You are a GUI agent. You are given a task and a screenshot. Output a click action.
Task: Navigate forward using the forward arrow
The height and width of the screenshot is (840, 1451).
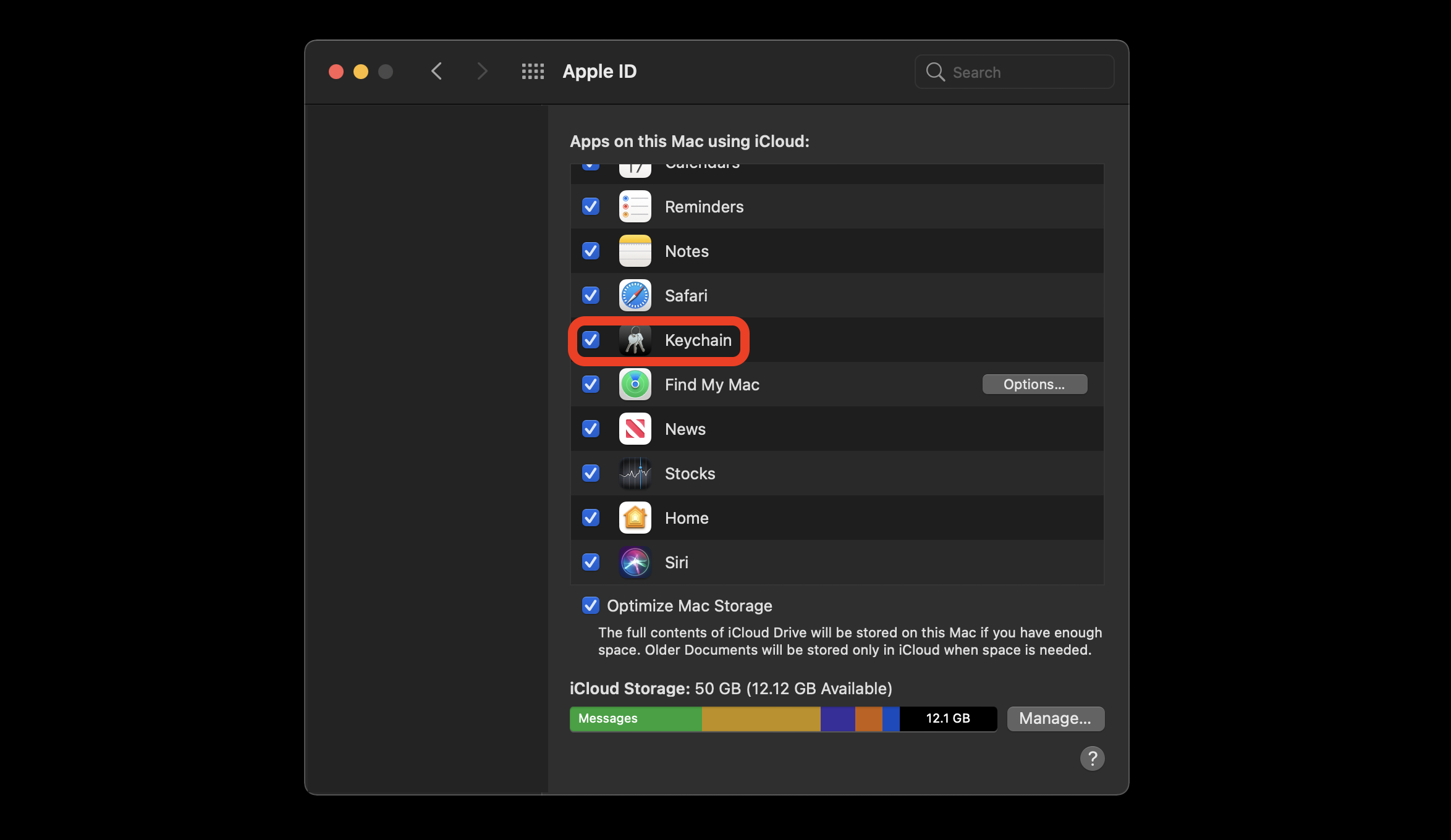[x=482, y=70]
